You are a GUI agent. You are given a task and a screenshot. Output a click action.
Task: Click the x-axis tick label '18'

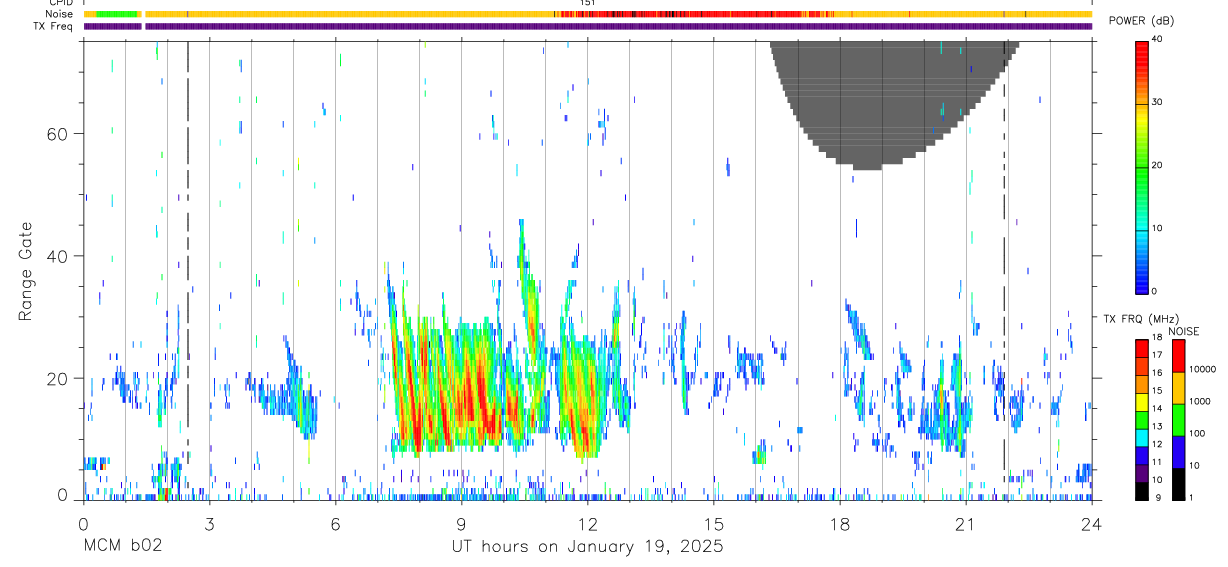[839, 524]
